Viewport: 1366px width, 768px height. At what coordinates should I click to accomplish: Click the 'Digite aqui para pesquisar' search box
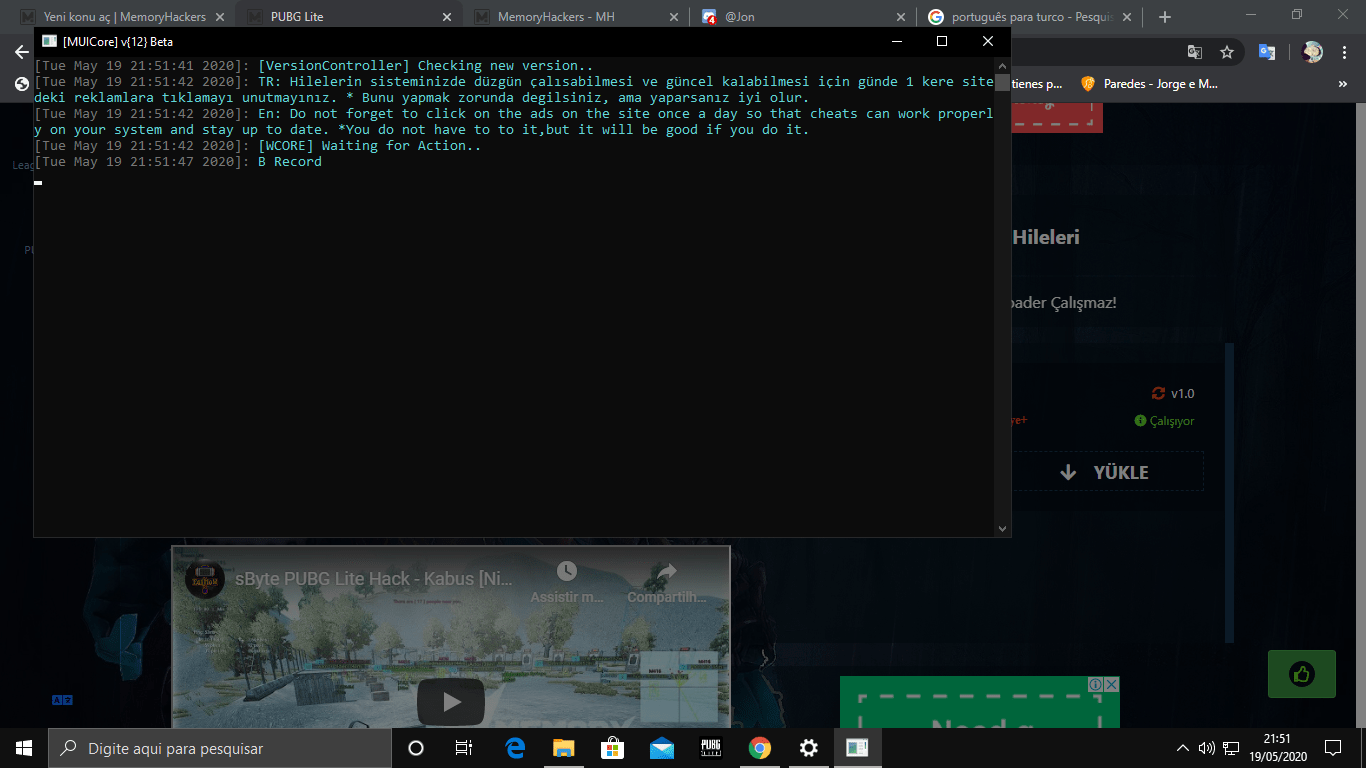pyautogui.click(x=220, y=748)
